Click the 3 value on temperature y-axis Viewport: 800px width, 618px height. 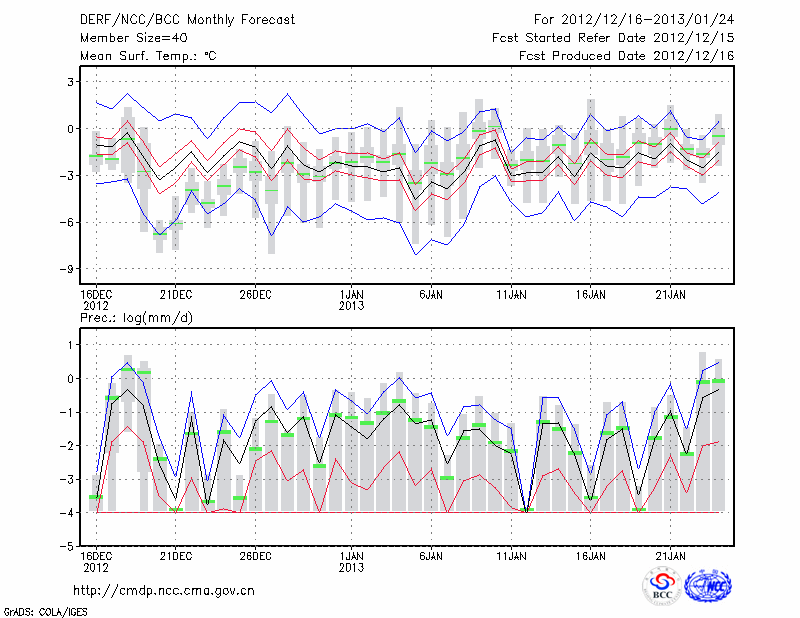70,81
